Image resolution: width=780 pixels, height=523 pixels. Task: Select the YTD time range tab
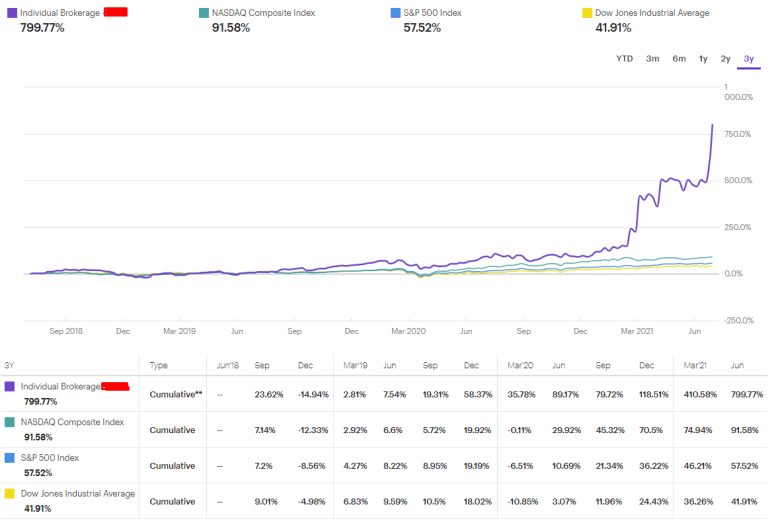(x=624, y=59)
